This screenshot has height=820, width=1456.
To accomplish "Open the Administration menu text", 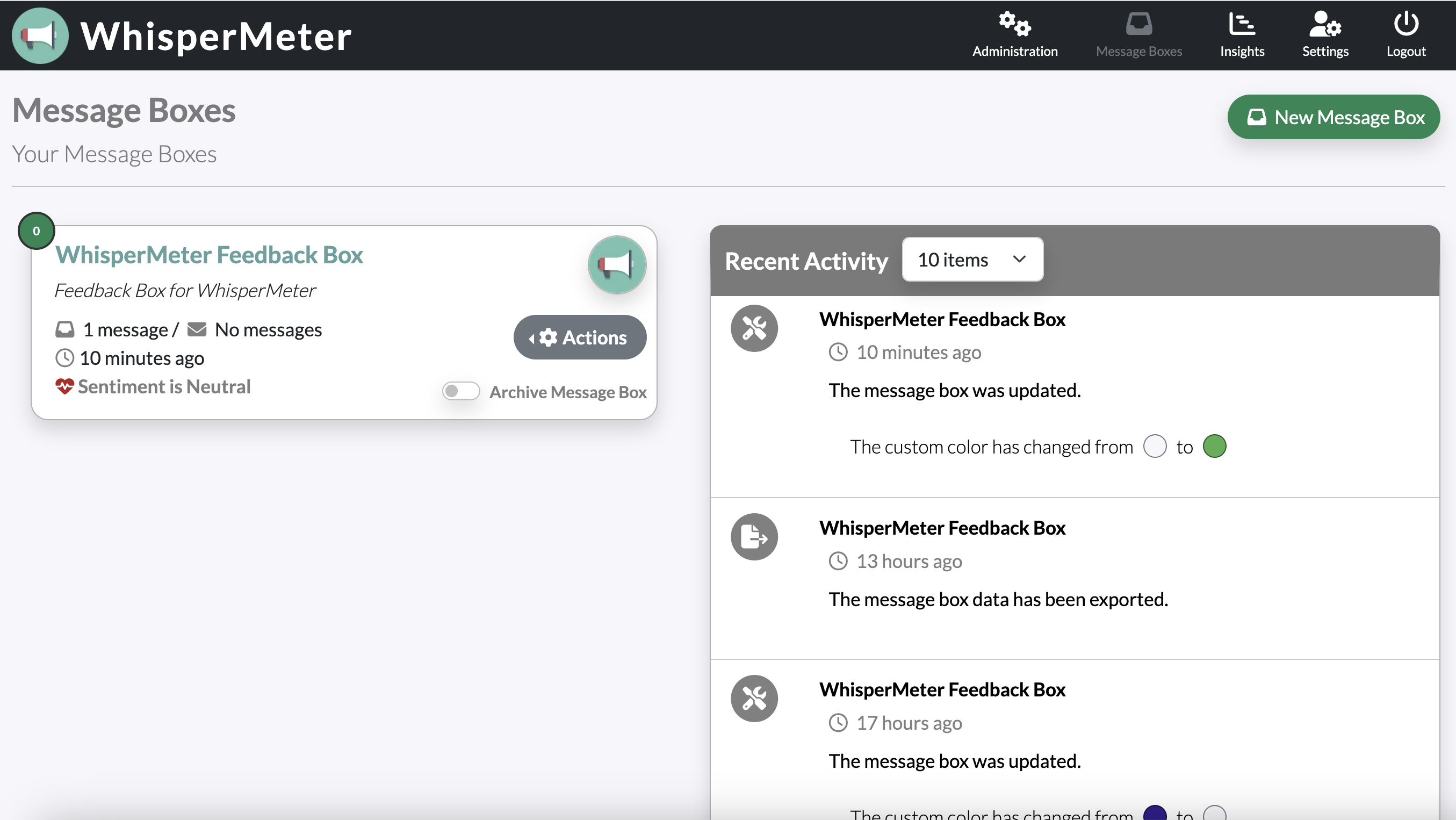I will (1014, 51).
